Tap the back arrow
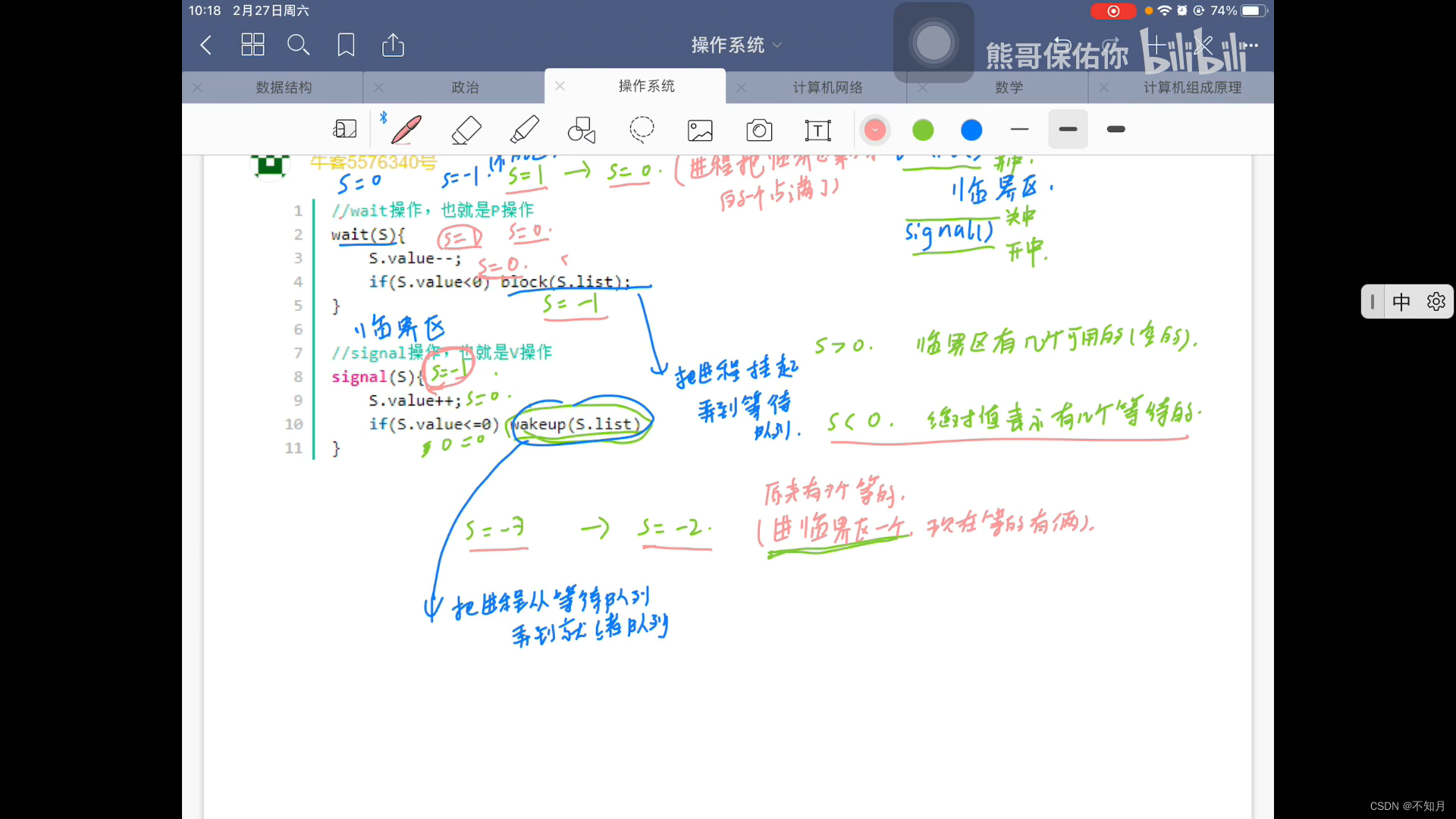1456x819 pixels. (x=206, y=45)
